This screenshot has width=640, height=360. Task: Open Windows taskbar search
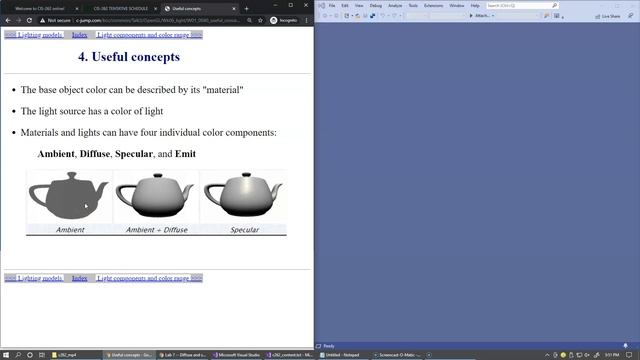coord(18,355)
